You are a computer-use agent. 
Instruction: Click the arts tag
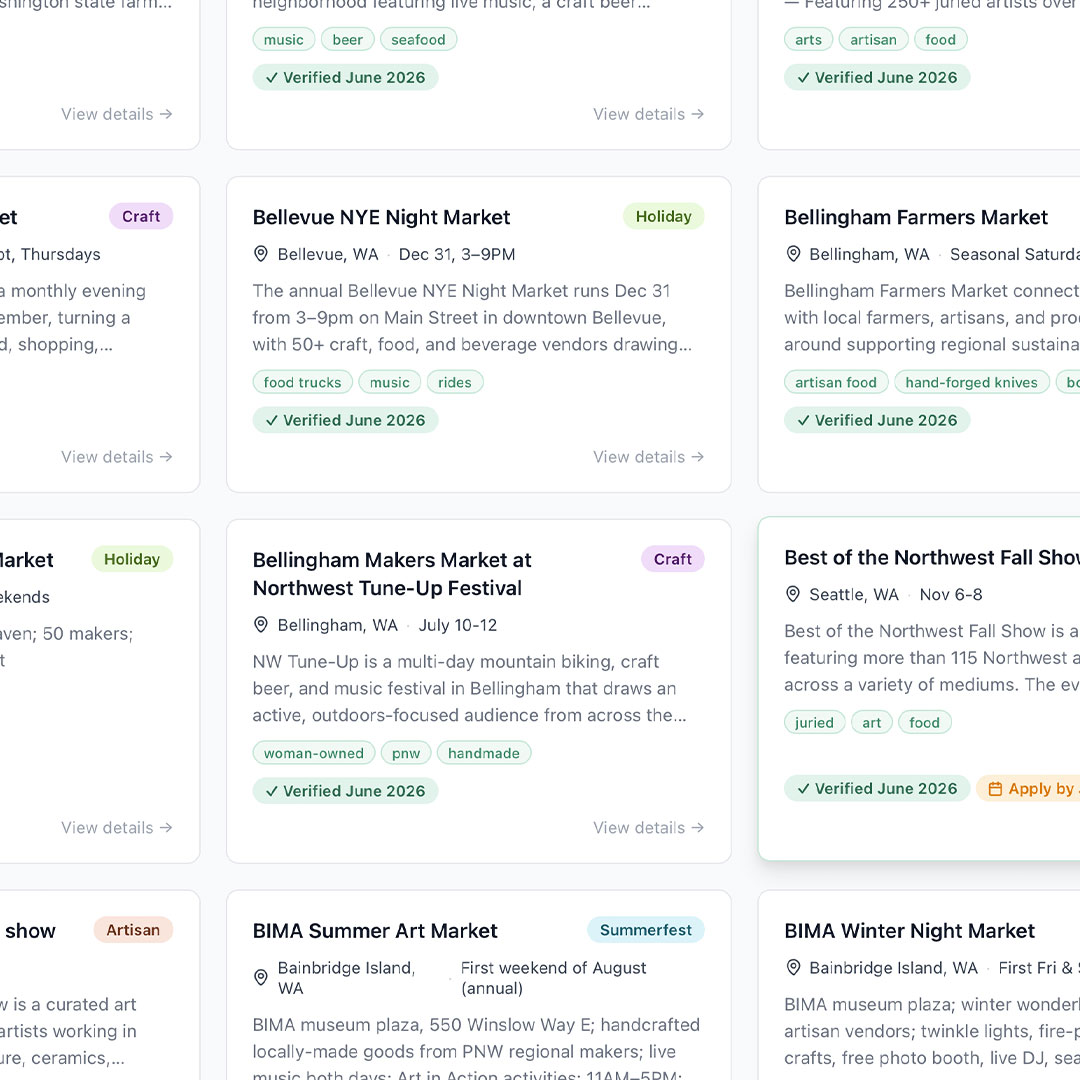808,39
